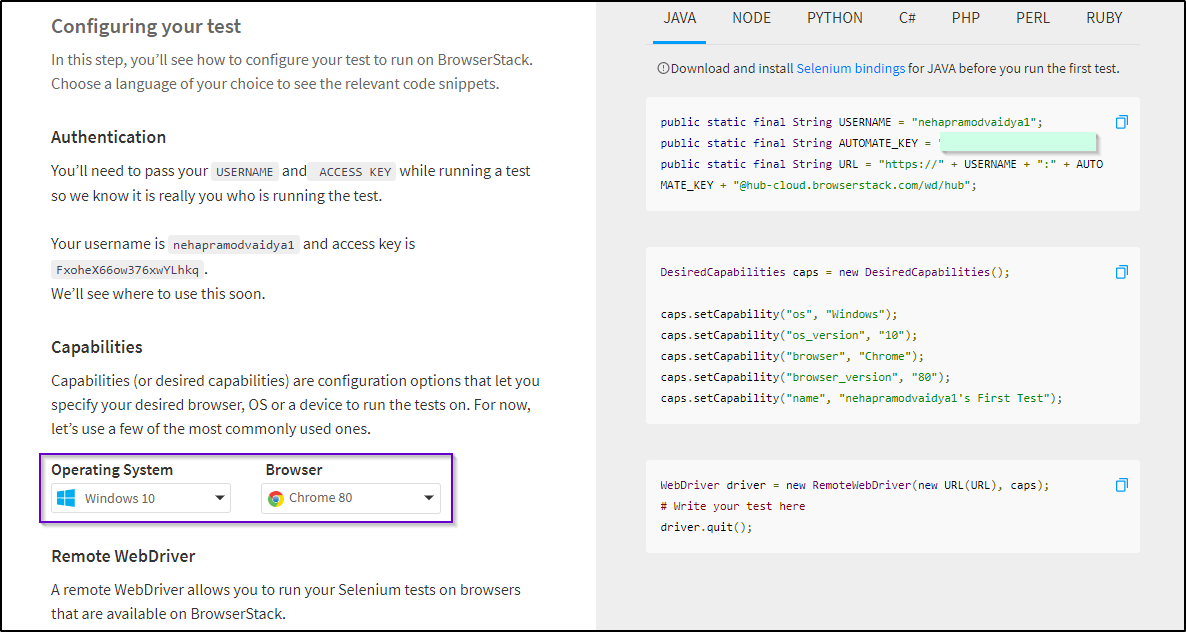Switch to the NODE tab

tap(751, 17)
